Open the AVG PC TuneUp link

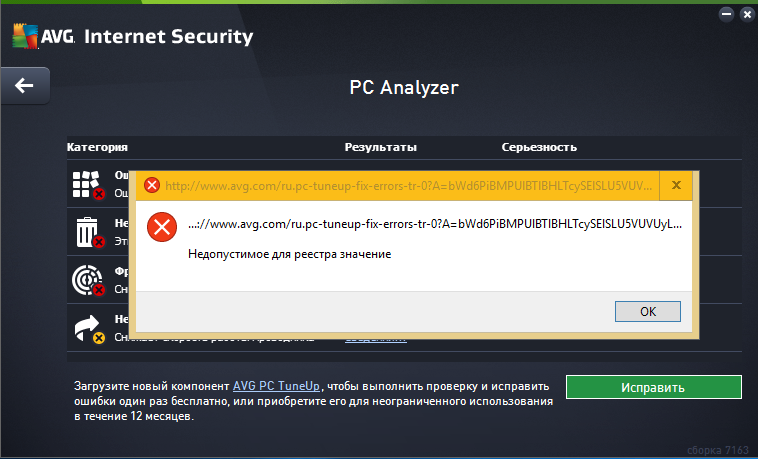276,386
